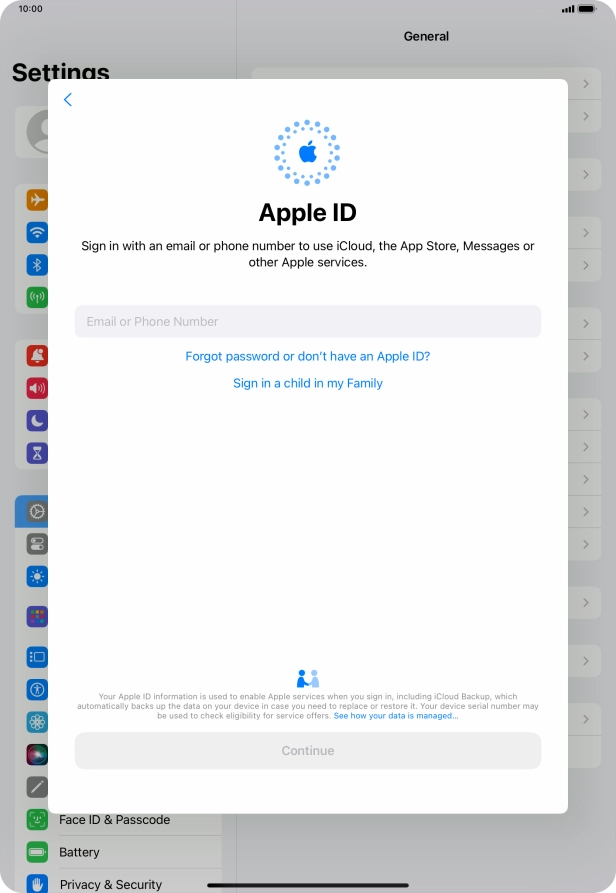The height and width of the screenshot is (893, 616).
Task: Tap the cellular signal bars in status bar
Action: click(568, 9)
